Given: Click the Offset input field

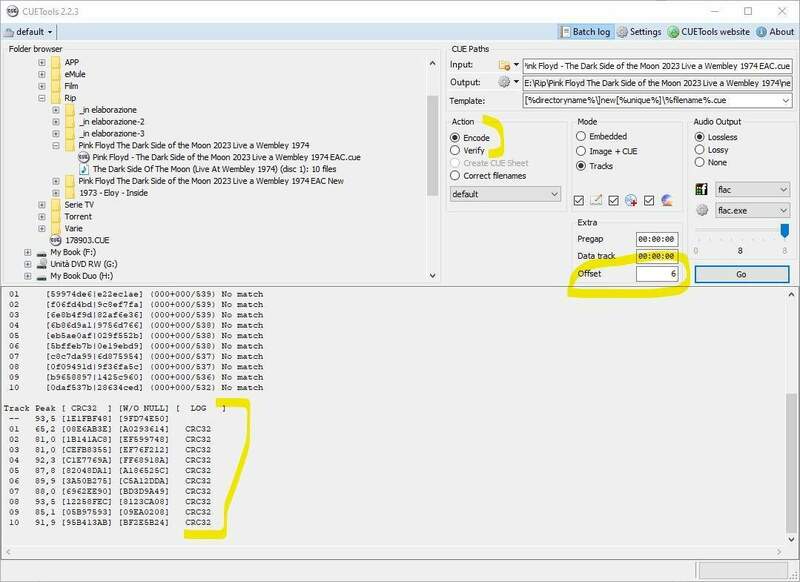Looking at the screenshot, I should [x=657, y=273].
